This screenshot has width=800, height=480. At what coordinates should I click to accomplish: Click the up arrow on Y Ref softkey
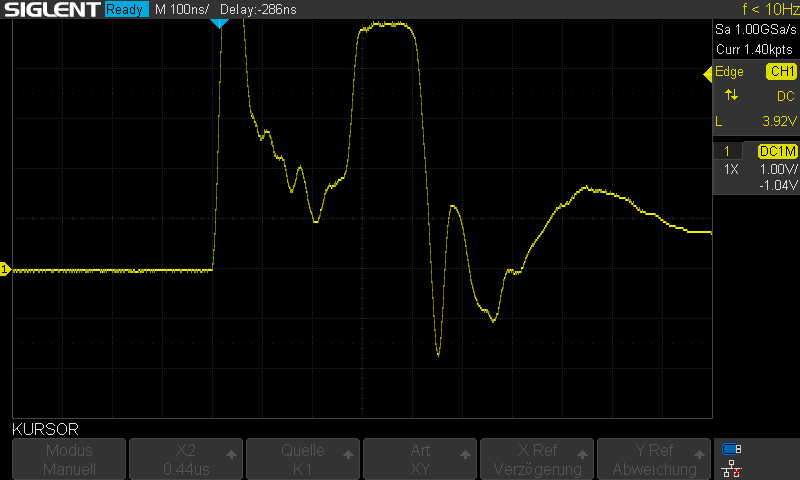click(x=699, y=454)
